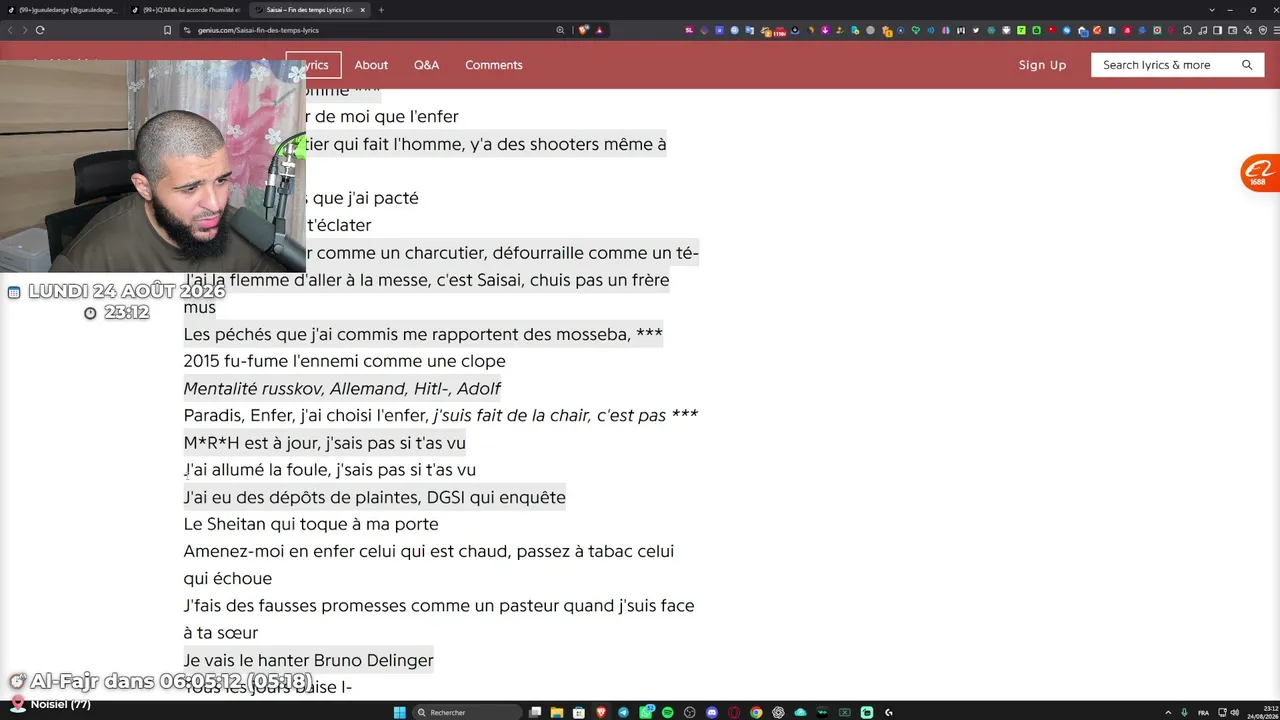The image size is (1280, 720).
Task: Open ChatGPT from the taskbar
Action: [x=778, y=712]
